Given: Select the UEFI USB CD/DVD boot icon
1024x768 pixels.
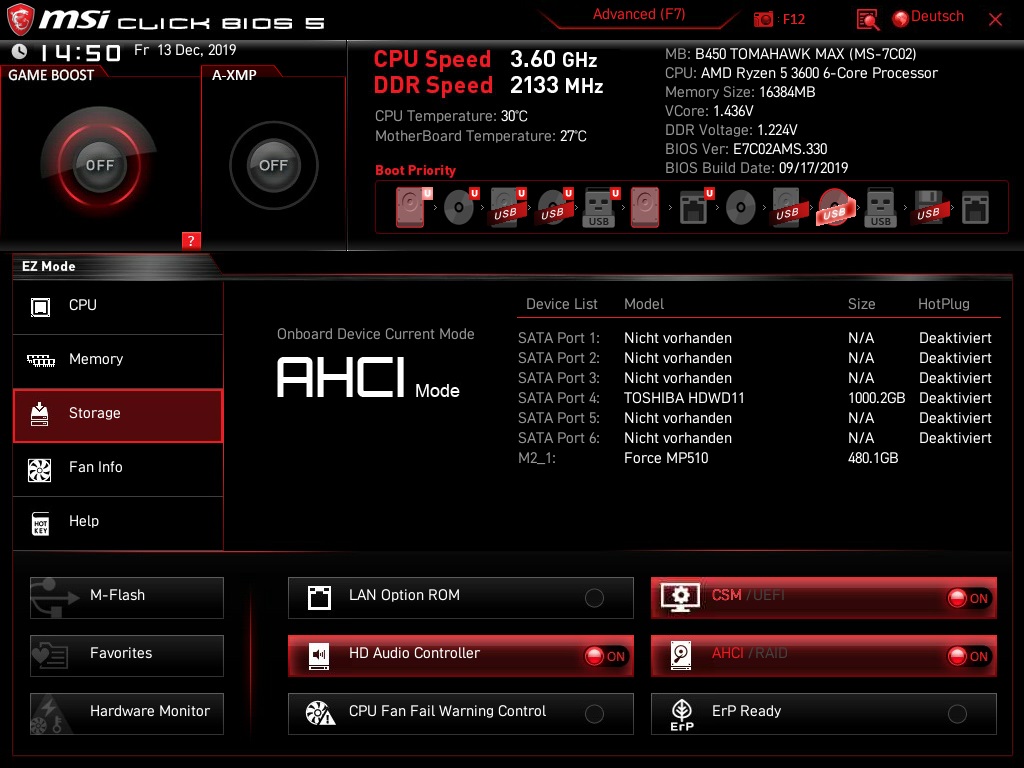Looking at the screenshot, I should point(554,207).
